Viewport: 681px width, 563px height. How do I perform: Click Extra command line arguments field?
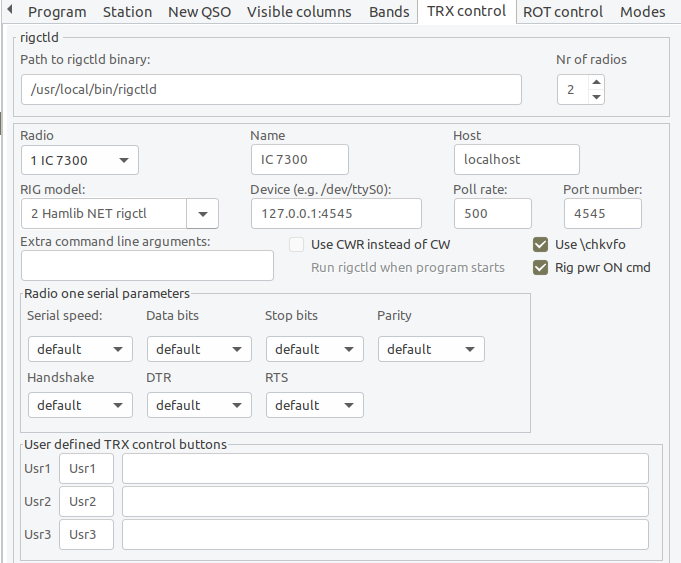point(147,265)
